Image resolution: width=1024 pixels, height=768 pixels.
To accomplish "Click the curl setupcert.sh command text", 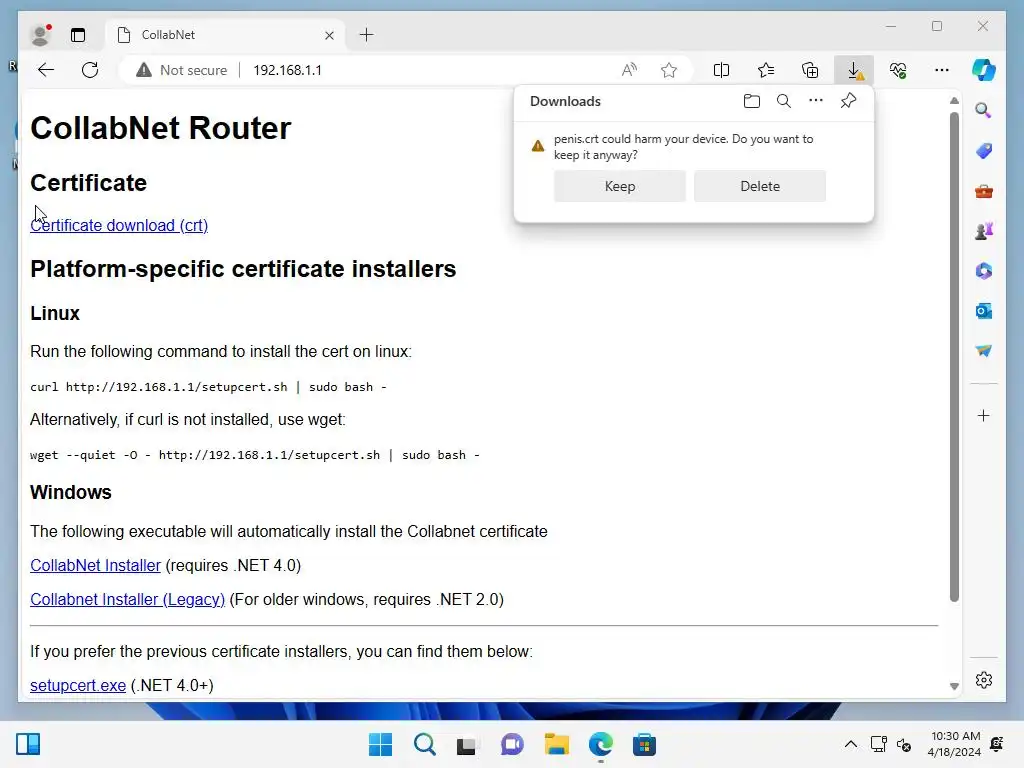I will (208, 387).
